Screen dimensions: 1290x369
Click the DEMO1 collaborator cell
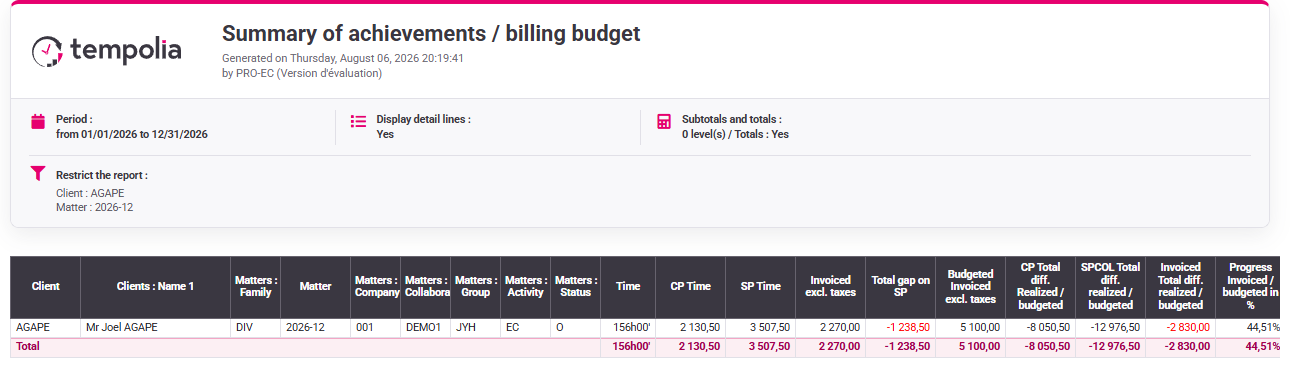[x=425, y=327]
